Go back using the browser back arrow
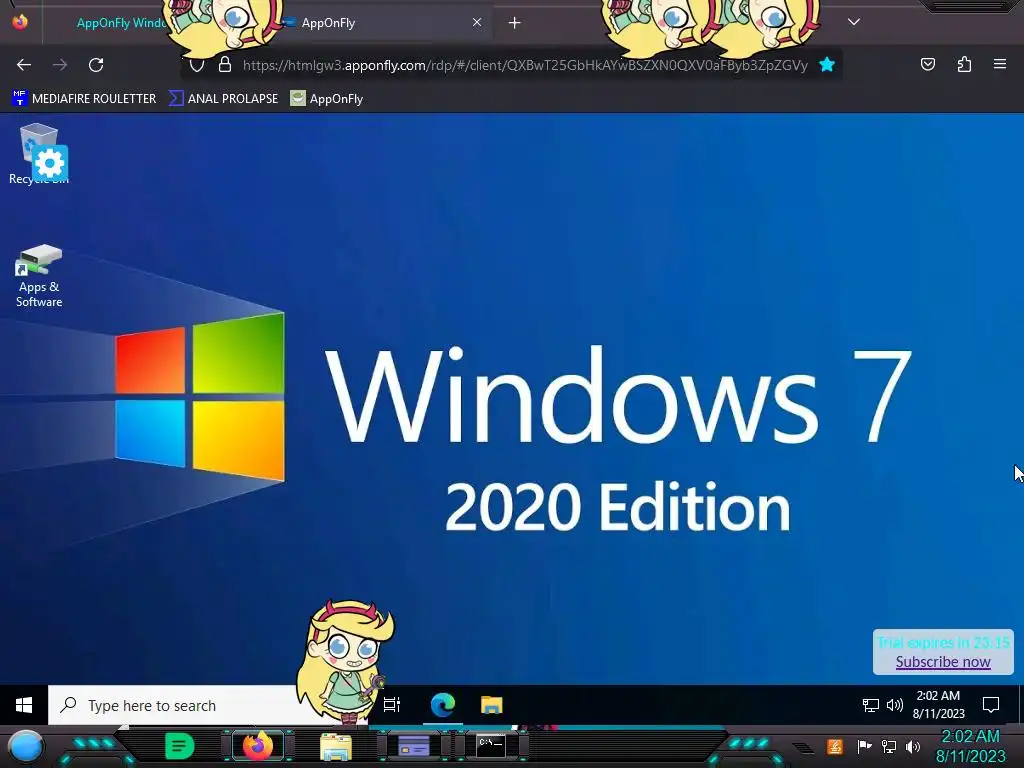 pyautogui.click(x=24, y=65)
